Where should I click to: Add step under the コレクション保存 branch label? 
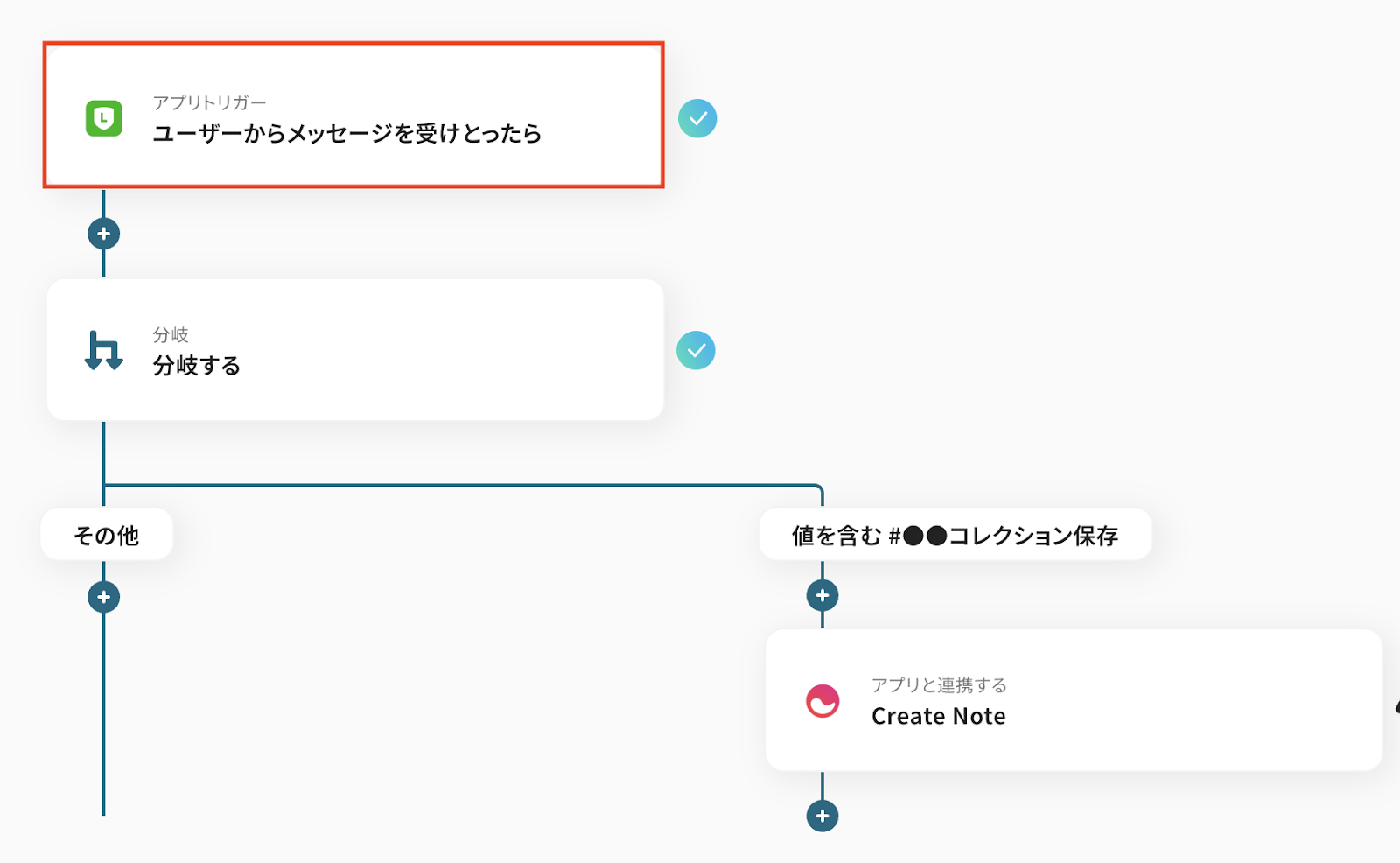pyautogui.click(x=822, y=596)
